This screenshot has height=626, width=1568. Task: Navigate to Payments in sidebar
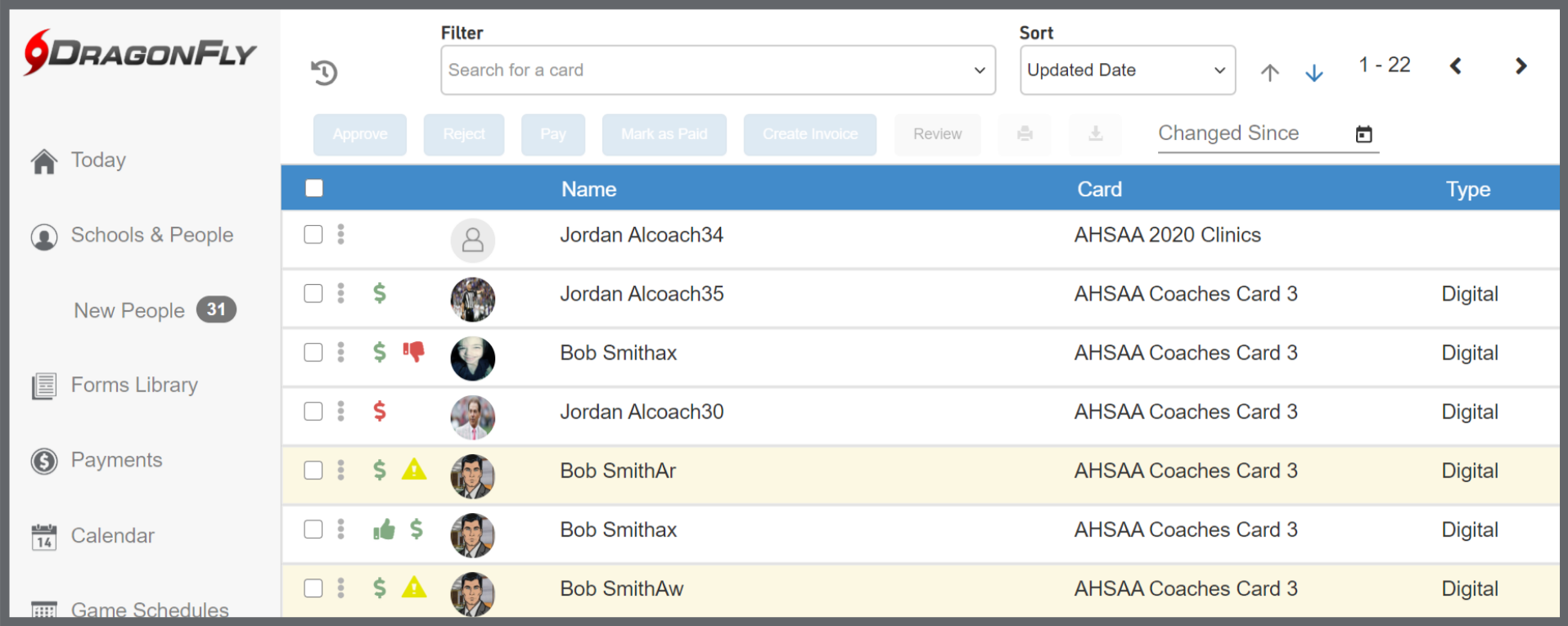tap(116, 461)
